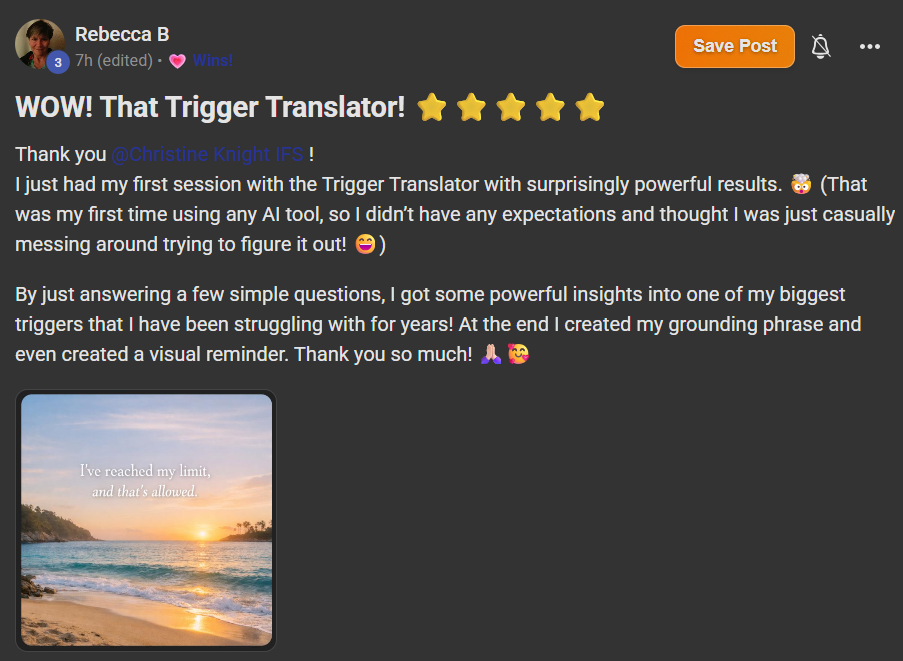Click the level 3 badge on avatar
Image resolution: width=903 pixels, height=661 pixels.
pos(57,62)
